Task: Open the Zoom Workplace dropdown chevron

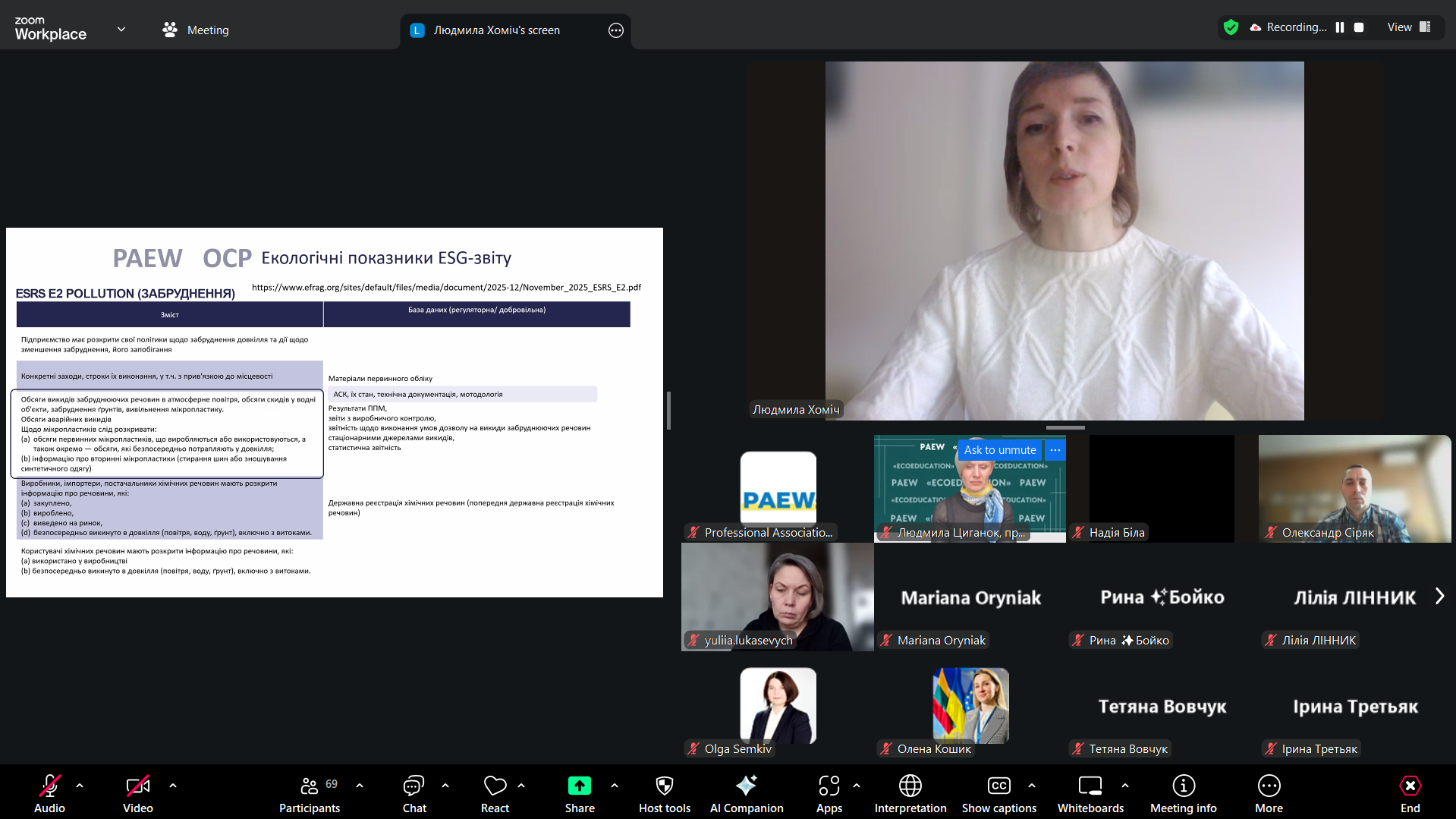Action: [x=121, y=30]
